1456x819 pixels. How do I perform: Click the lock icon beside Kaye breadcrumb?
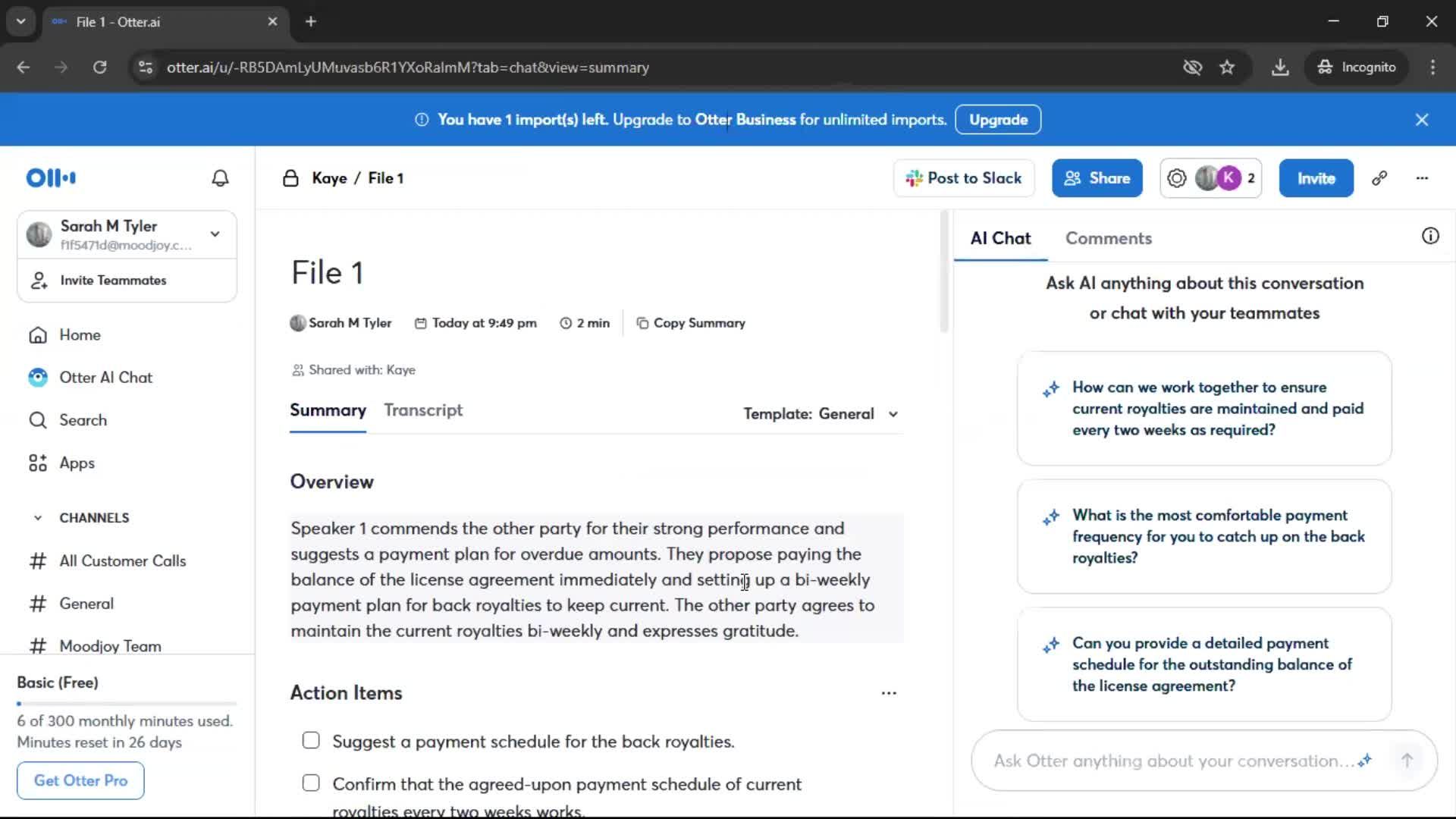[x=290, y=178]
